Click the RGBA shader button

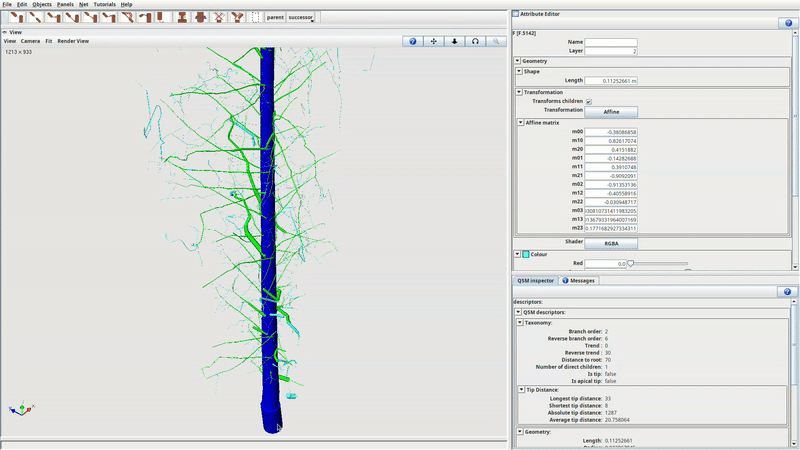[610, 242]
